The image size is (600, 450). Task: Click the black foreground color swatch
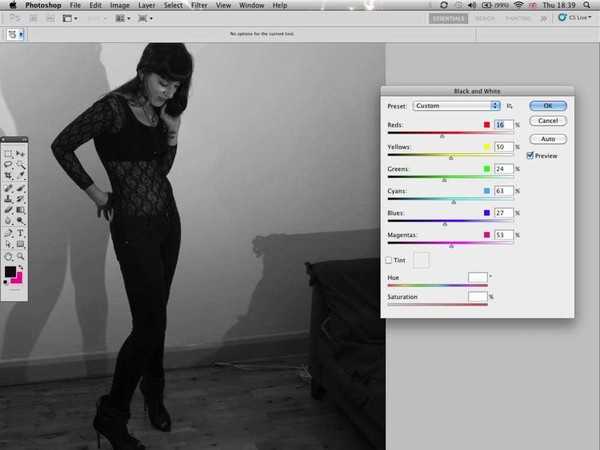(10, 271)
